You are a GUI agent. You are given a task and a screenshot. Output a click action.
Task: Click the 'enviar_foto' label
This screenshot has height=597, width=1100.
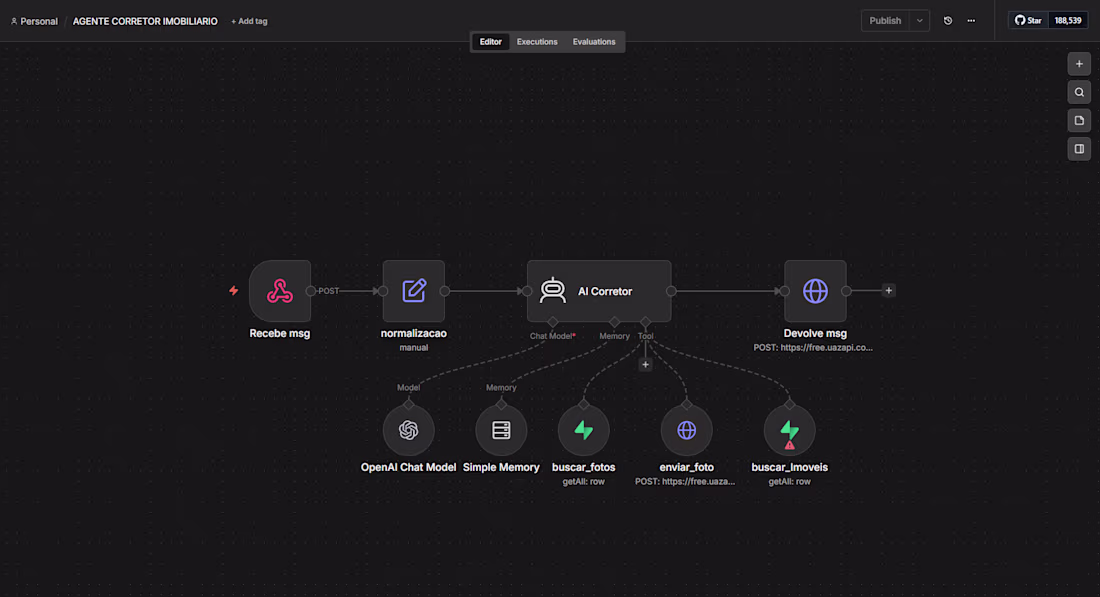click(x=686, y=467)
